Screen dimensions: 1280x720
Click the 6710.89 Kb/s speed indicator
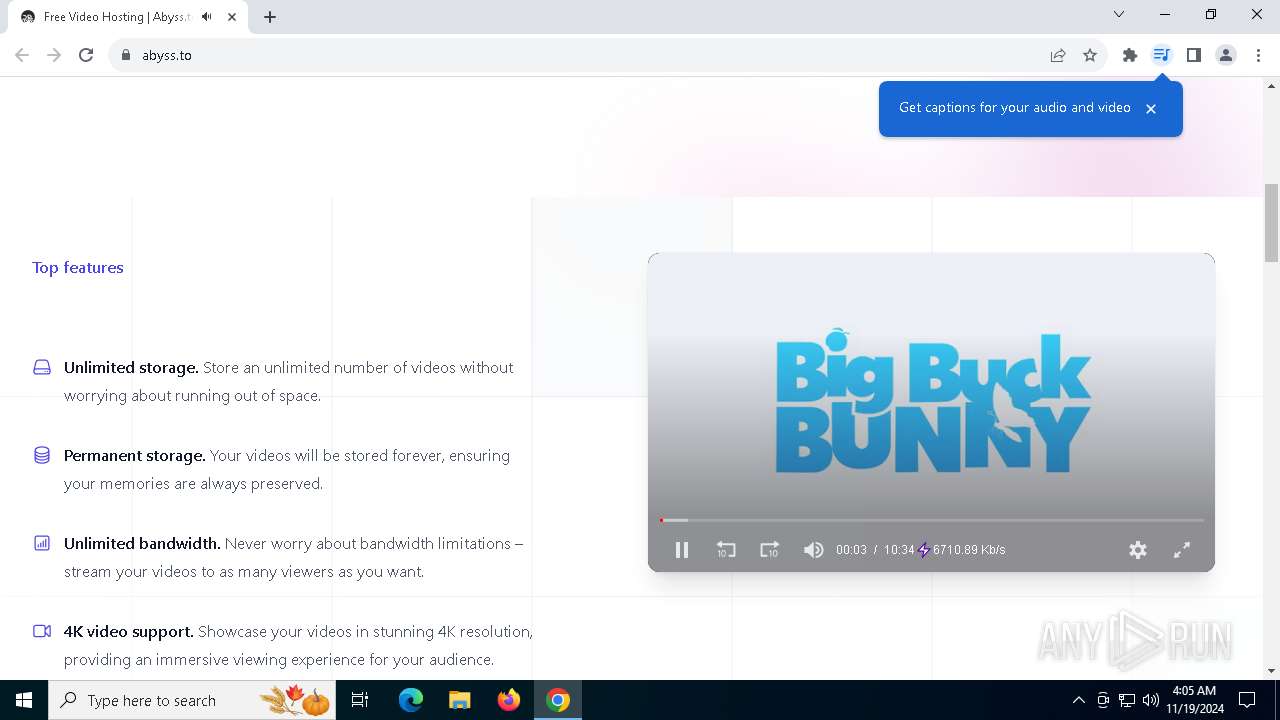pos(962,550)
